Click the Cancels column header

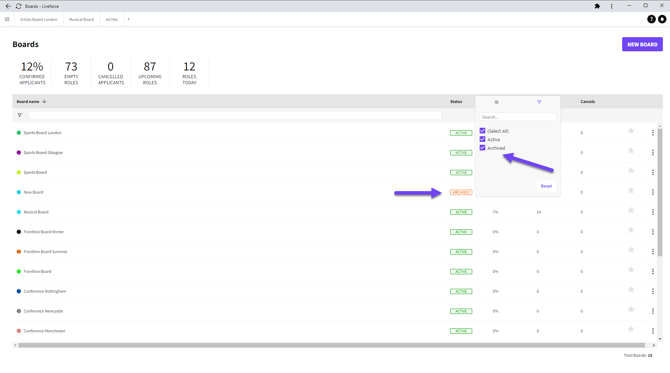588,102
